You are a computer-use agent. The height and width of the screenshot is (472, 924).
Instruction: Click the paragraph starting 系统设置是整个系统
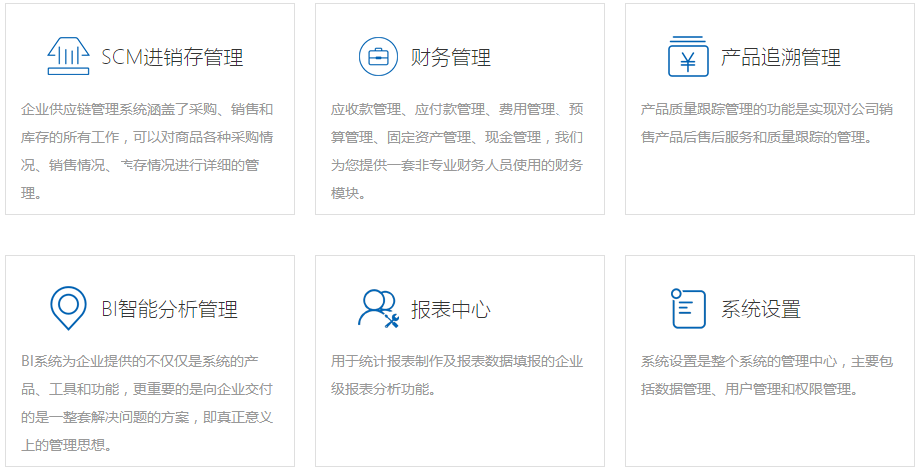point(768,375)
